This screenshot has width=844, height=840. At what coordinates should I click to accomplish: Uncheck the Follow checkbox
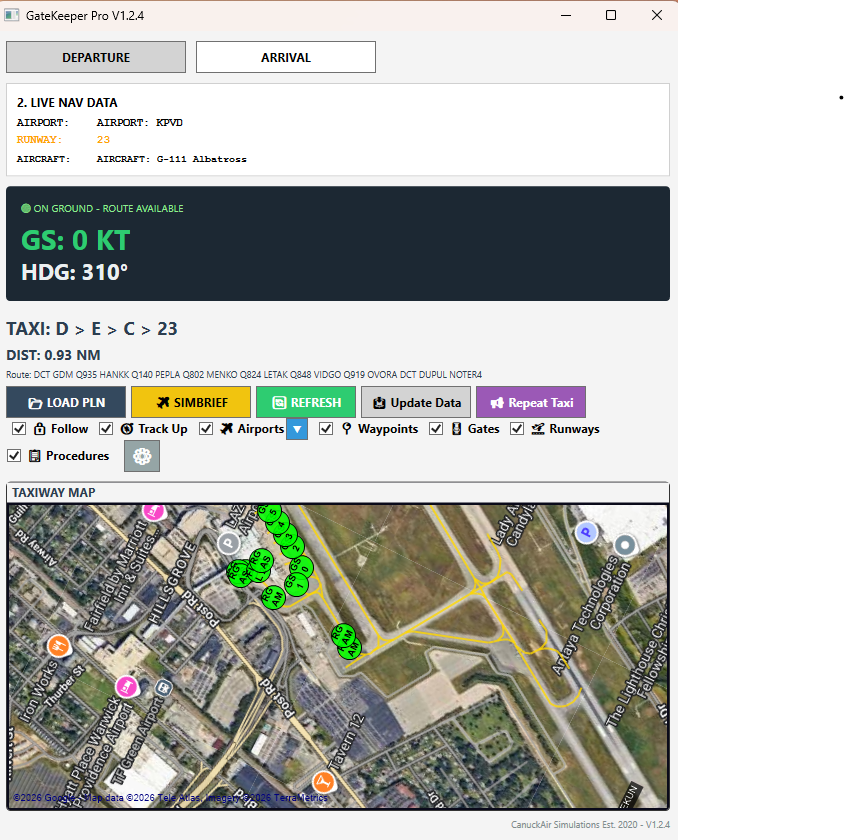[19, 429]
